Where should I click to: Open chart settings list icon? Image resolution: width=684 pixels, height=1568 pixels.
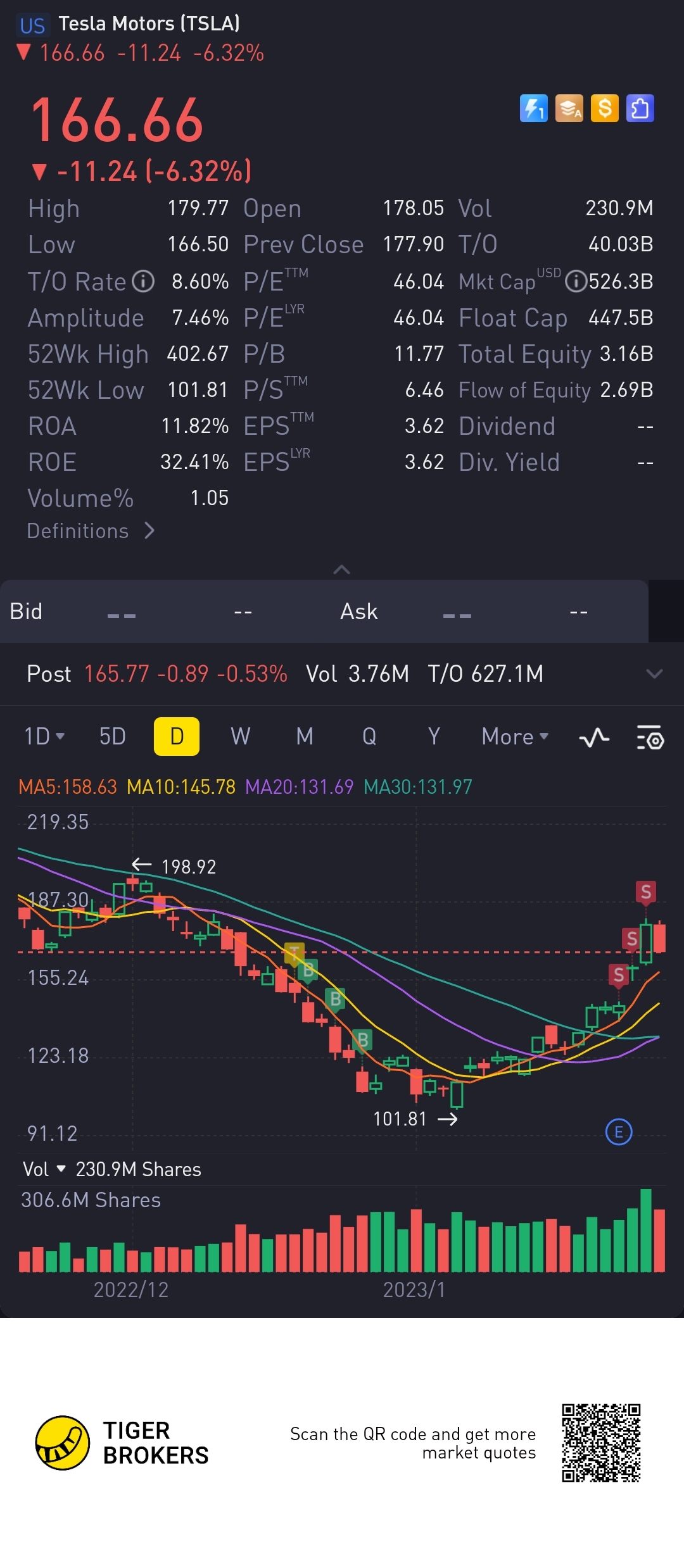pos(650,737)
